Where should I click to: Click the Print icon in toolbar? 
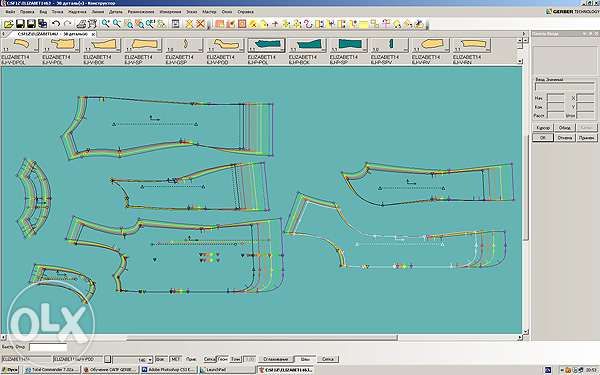coord(81,24)
